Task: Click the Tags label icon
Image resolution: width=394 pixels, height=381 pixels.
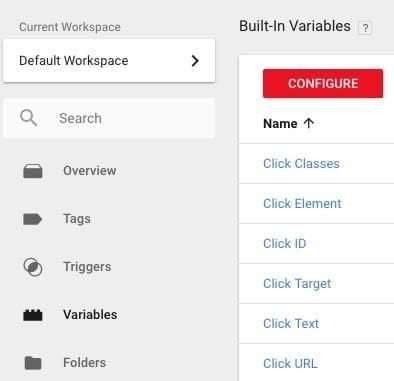Action: coord(32,219)
